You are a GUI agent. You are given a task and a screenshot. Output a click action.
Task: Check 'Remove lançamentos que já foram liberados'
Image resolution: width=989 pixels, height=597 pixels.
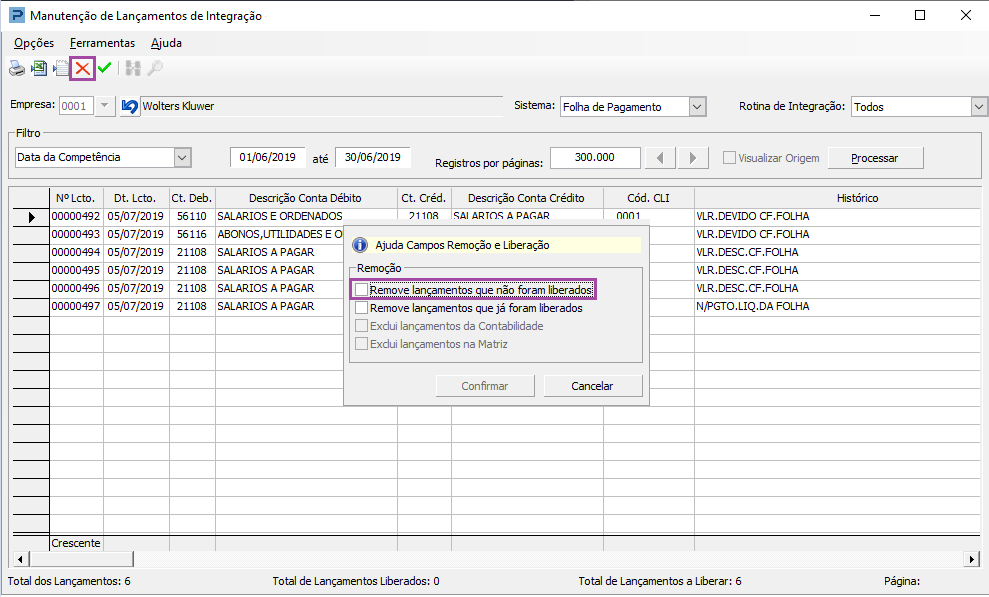pyautogui.click(x=362, y=308)
